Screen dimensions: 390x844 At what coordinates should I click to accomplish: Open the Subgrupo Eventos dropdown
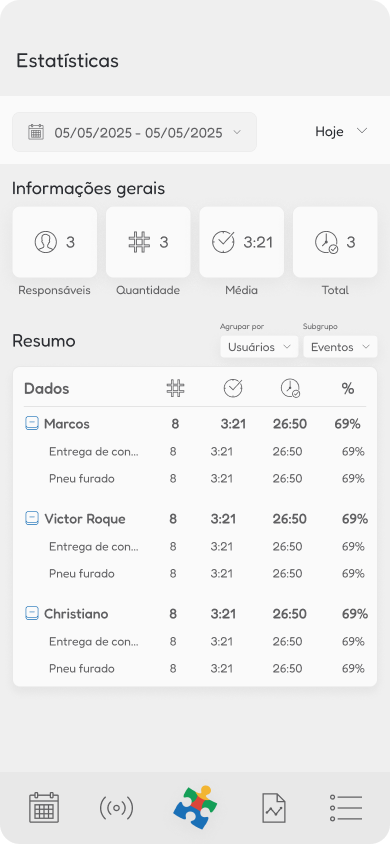341,347
